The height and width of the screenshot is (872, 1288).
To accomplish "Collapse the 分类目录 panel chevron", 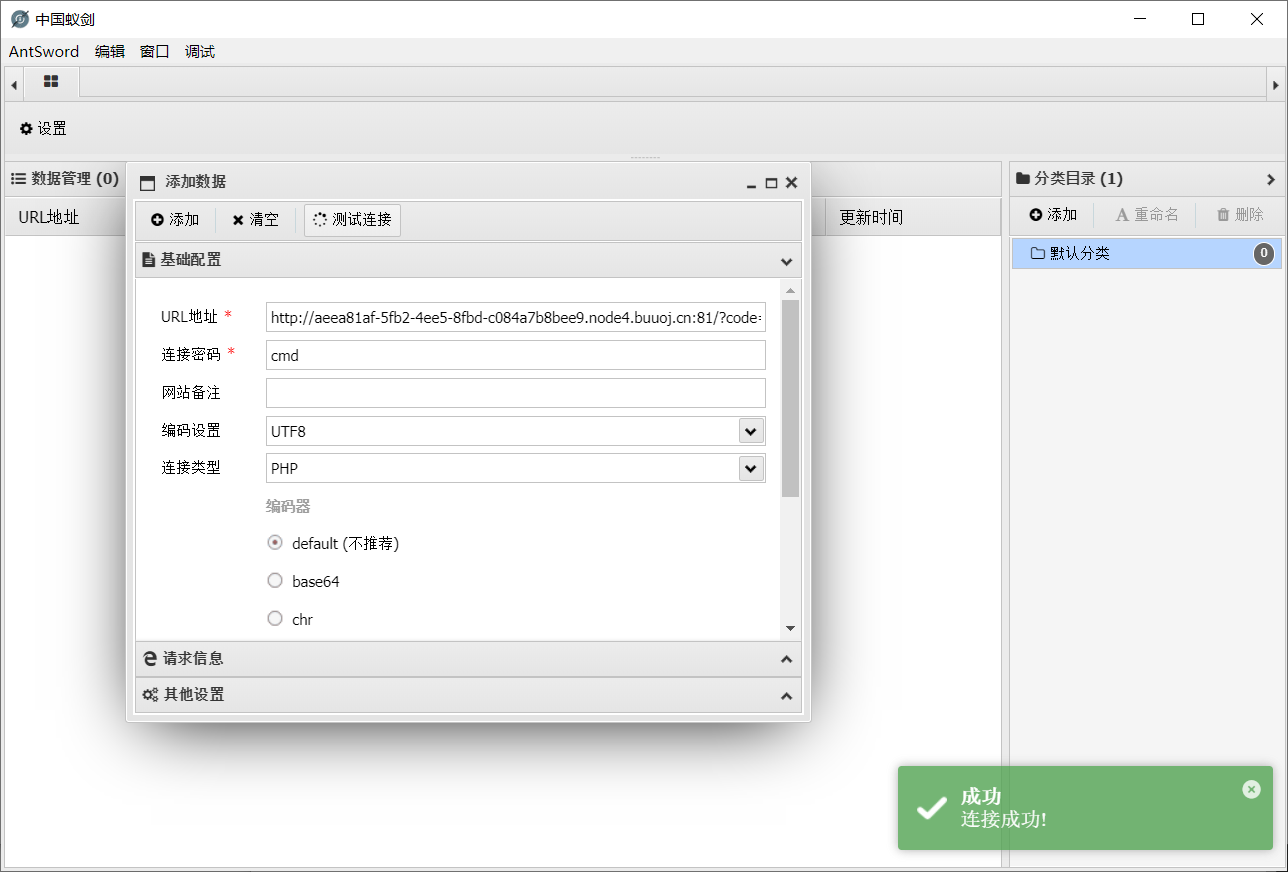I will 1271,179.
